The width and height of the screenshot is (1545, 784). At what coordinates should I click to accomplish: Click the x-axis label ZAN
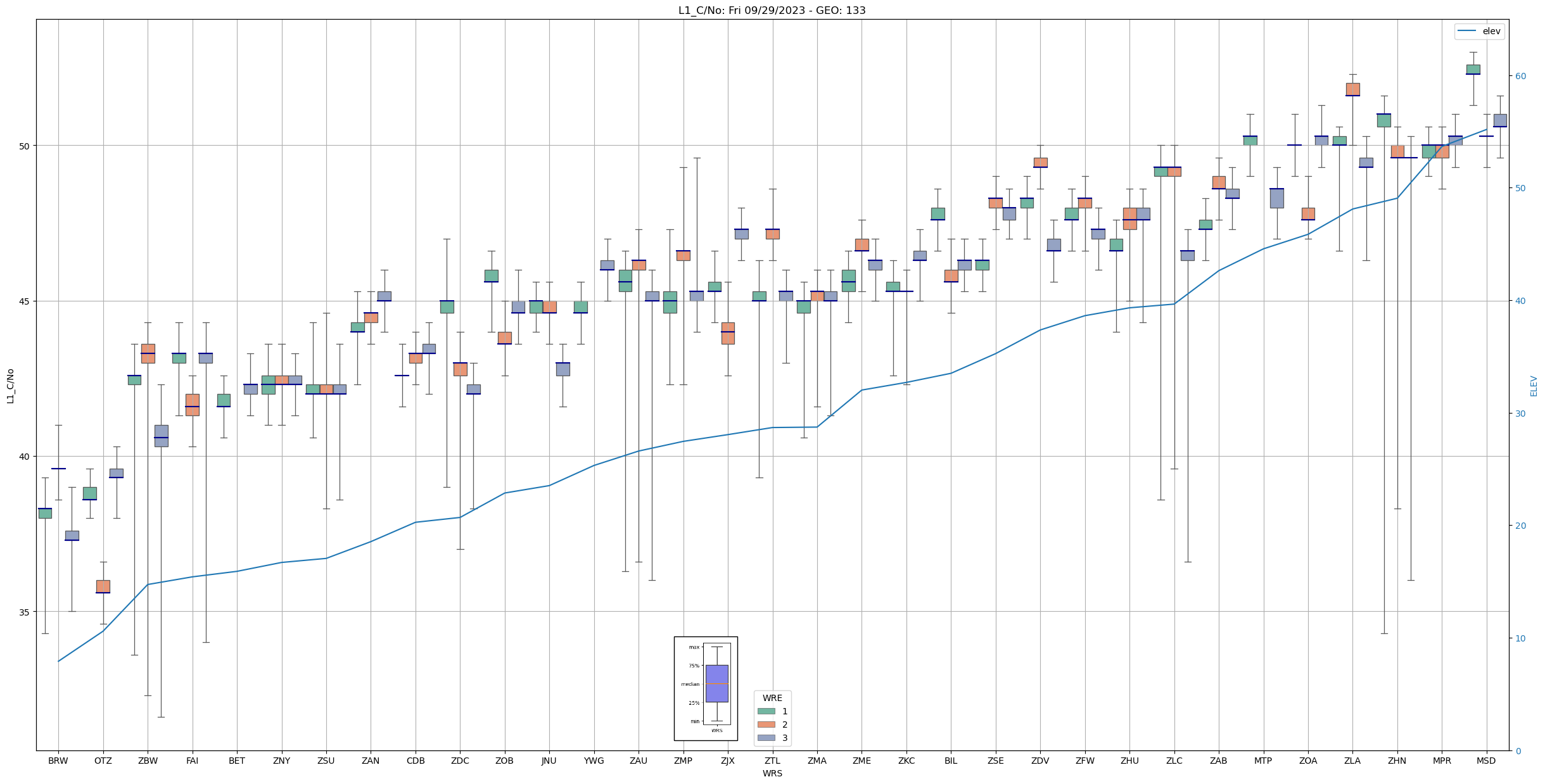click(x=371, y=761)
